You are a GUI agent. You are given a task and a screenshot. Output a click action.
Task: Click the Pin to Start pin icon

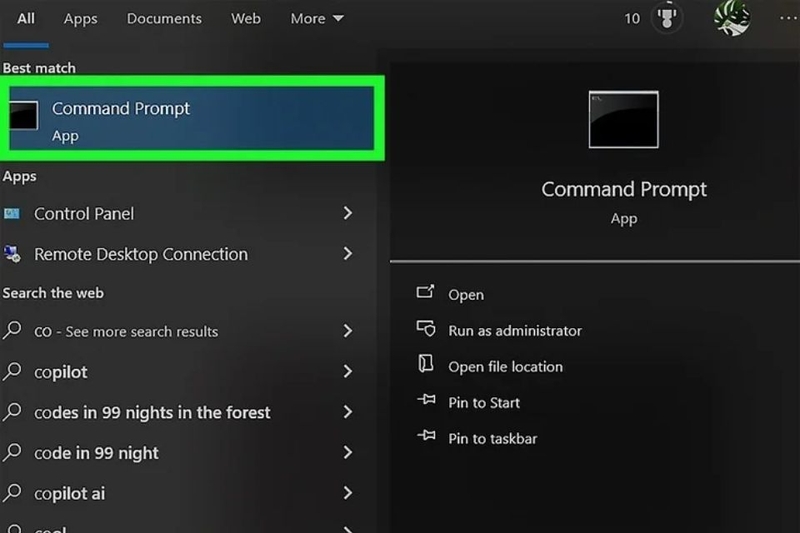427,400
